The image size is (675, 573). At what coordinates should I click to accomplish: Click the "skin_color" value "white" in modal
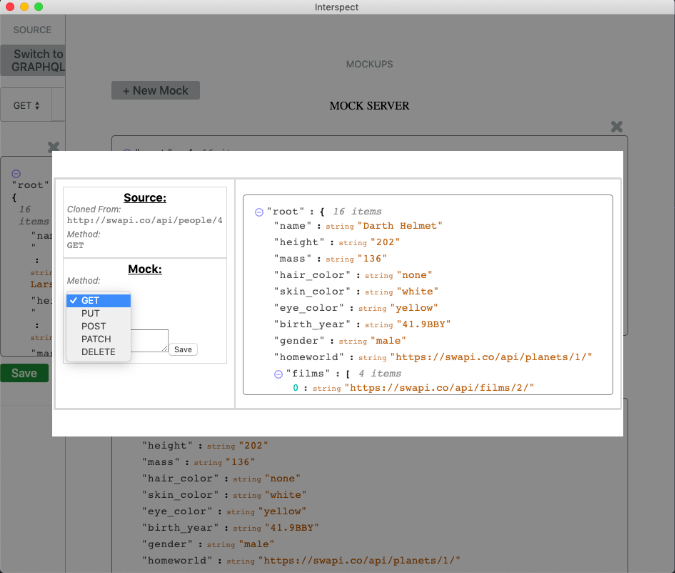417,291
